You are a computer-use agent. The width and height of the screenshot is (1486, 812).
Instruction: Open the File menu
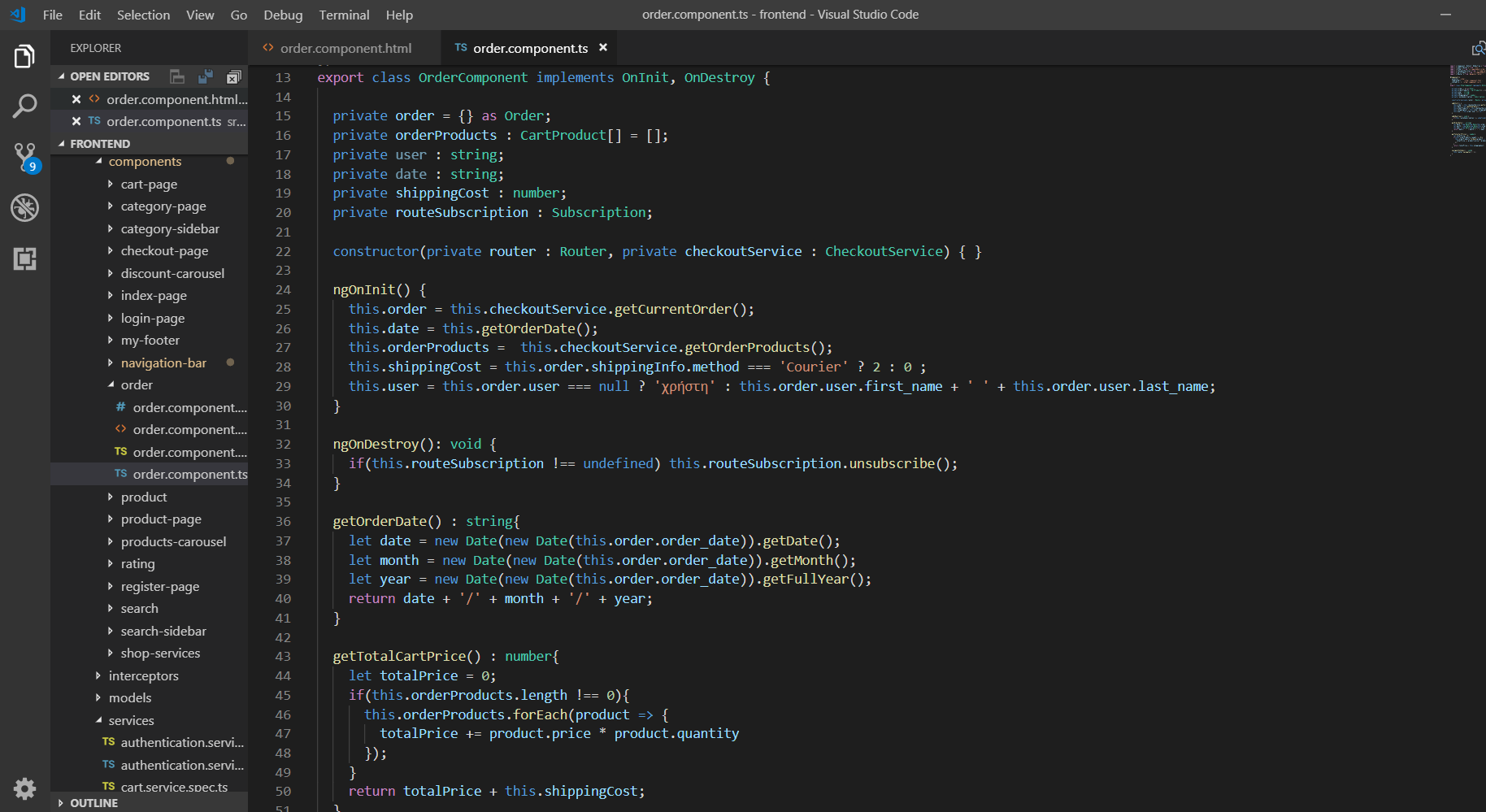coord(53,15)
